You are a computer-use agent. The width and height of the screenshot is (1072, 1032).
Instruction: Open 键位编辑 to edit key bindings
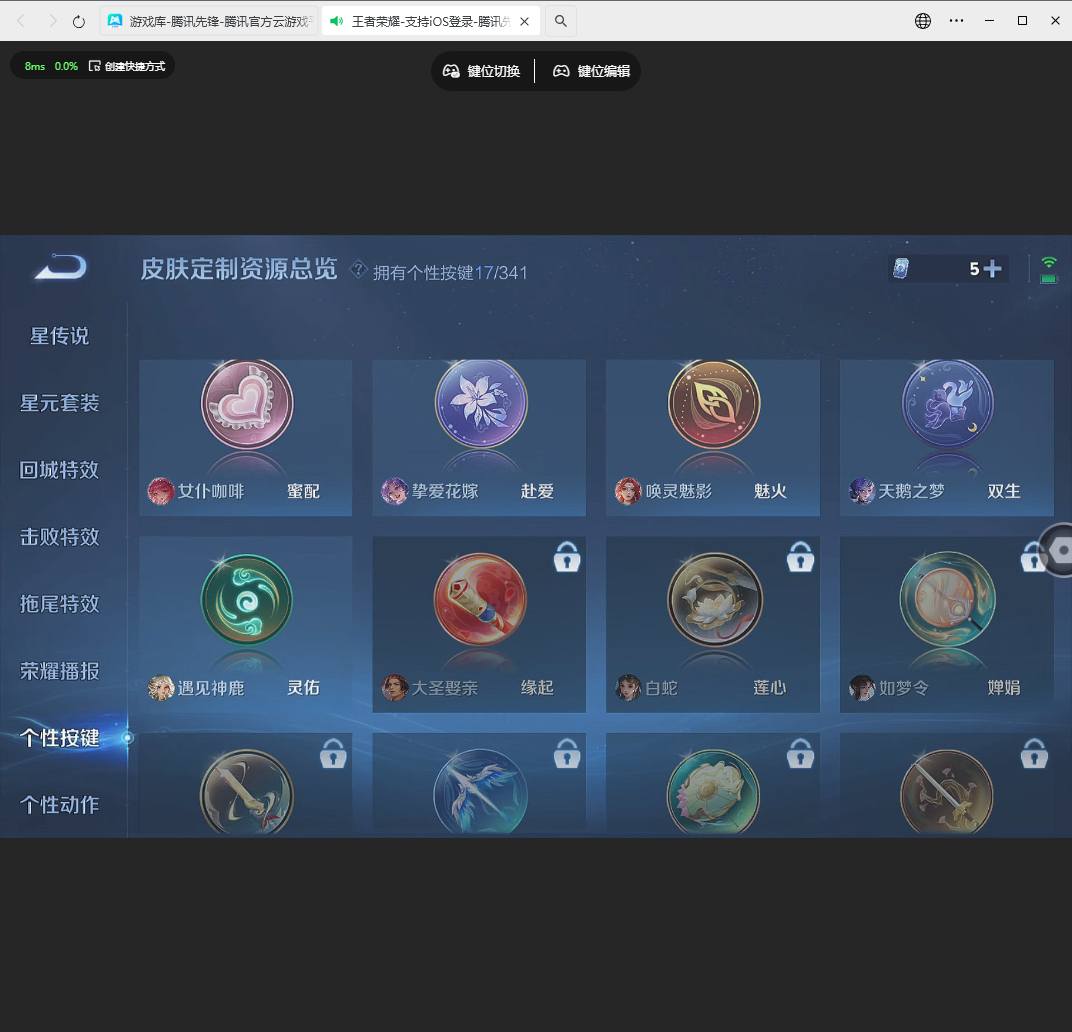(590, 71)
